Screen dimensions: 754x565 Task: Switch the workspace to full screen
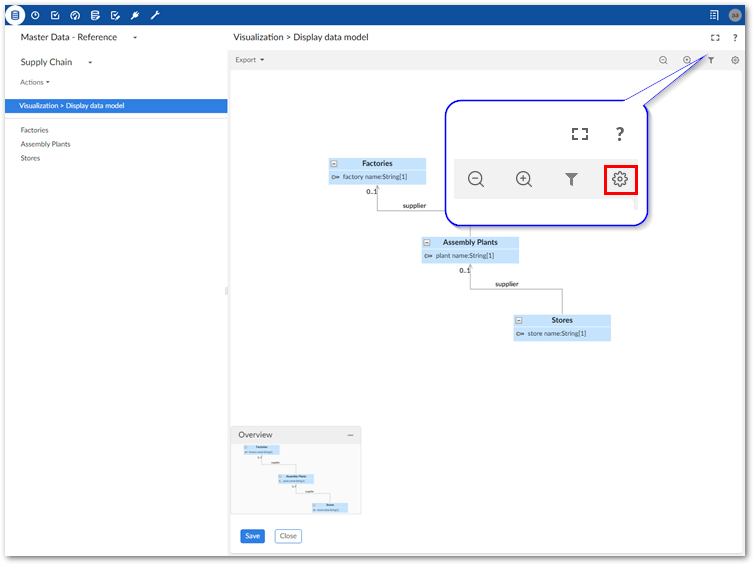[715, 38]
